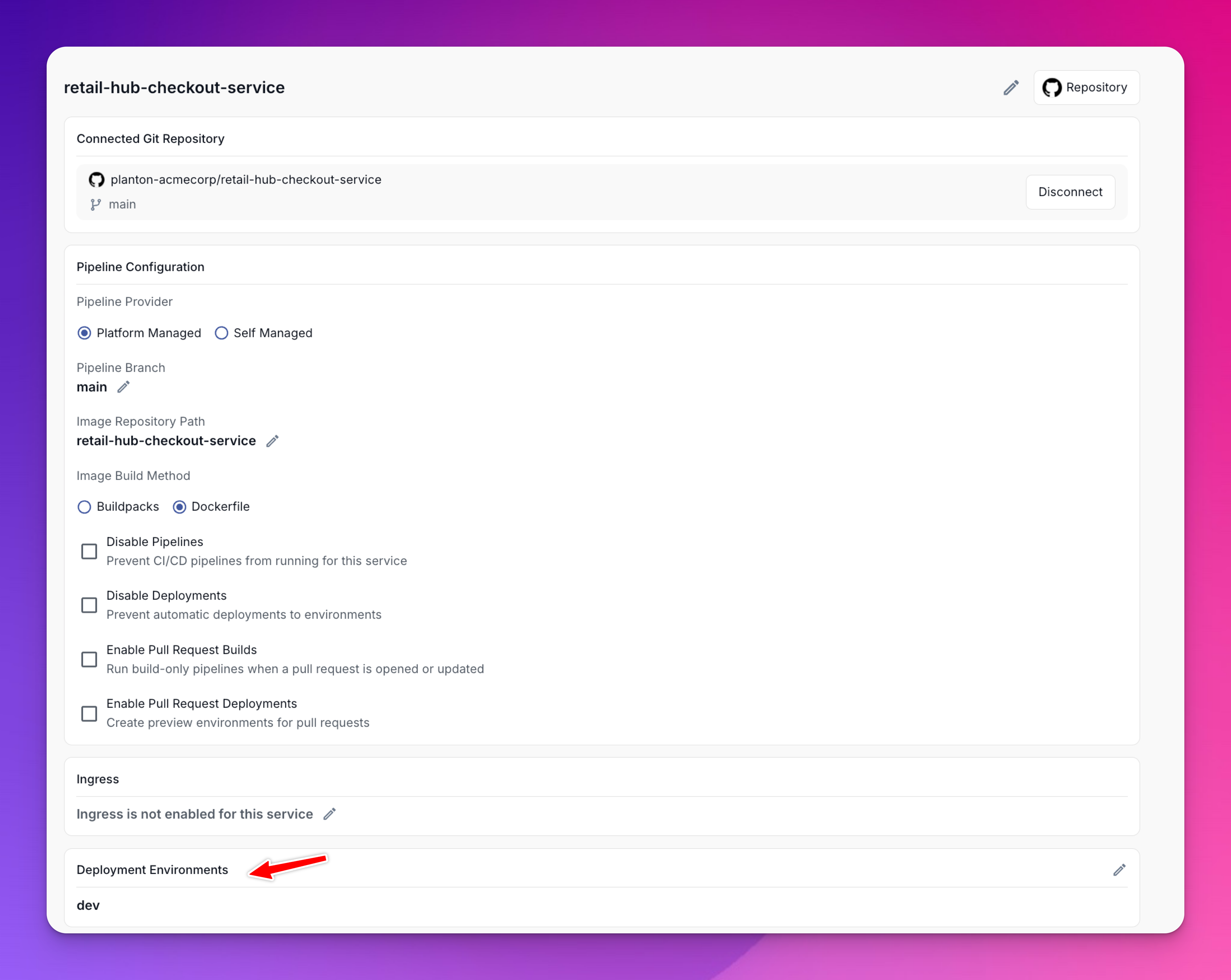This screenshot has width=1231, height=980.
Task: Click the Deployment Environments heading
Action: point(152,870)
